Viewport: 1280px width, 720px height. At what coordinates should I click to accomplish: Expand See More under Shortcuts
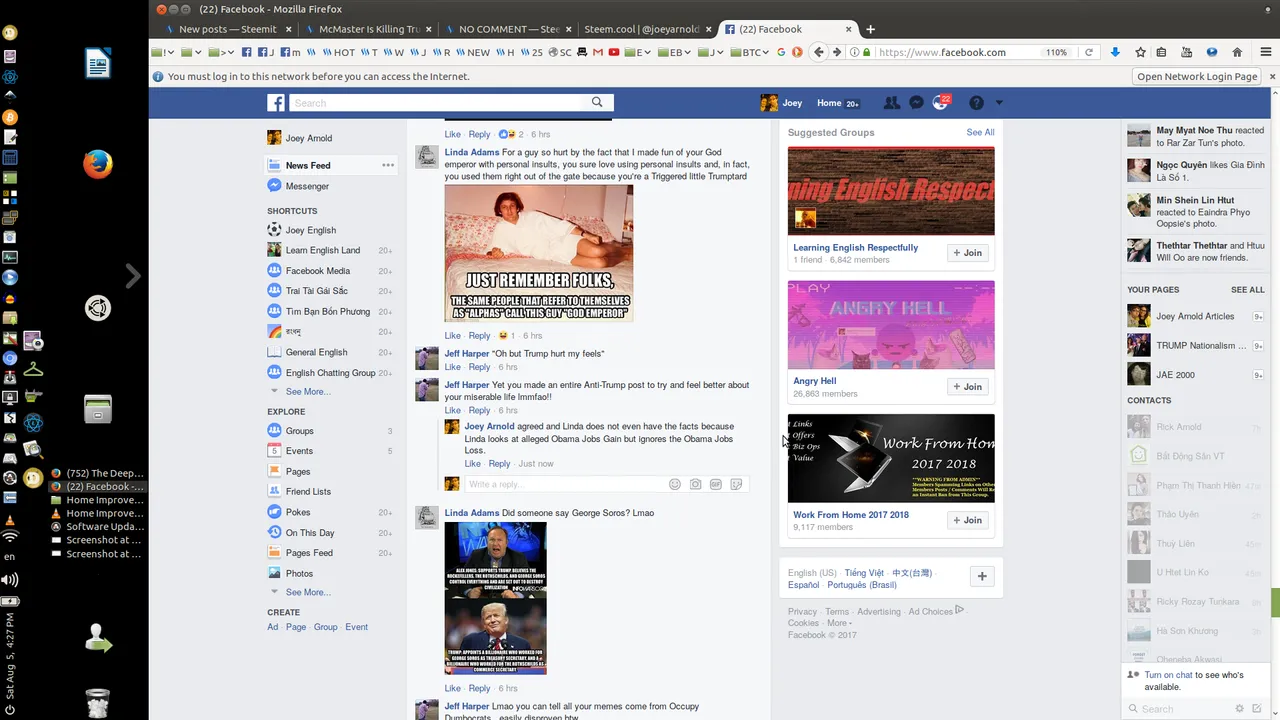(x=308, y=392)
